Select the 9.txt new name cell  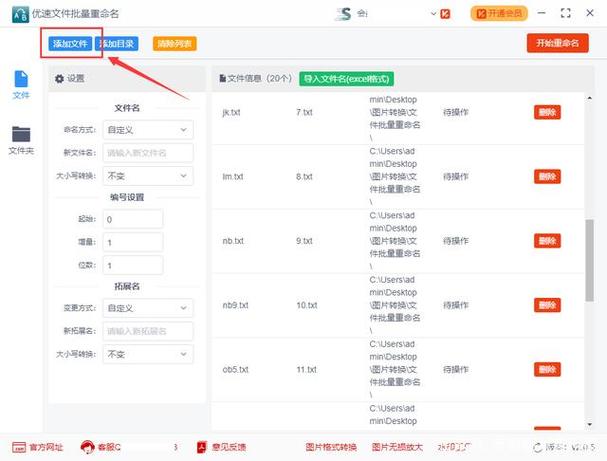304,241
